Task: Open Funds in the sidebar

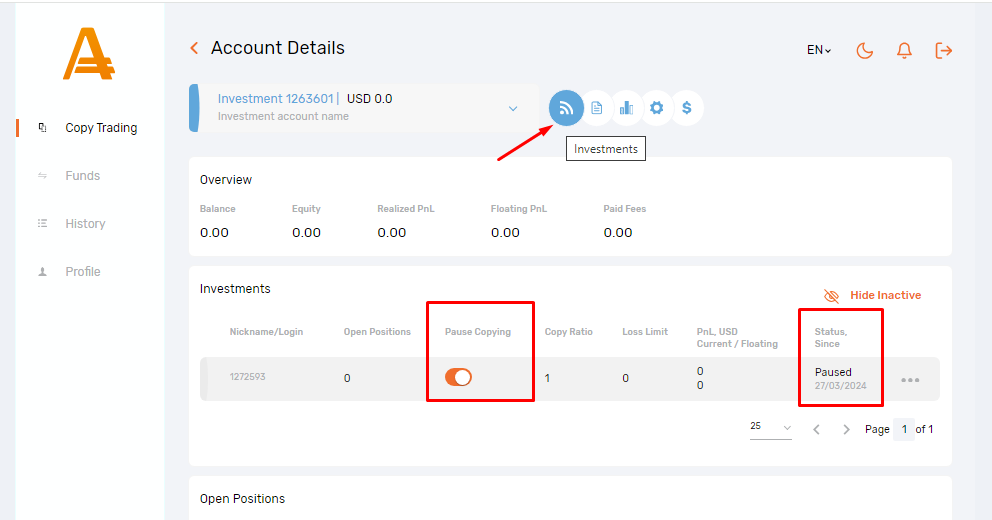Action: coord(83,176)
